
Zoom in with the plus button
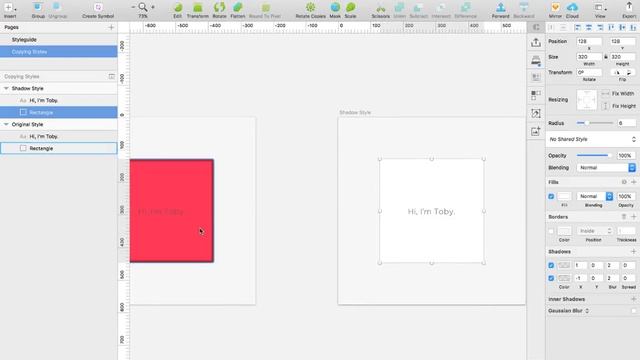pyautogui.click(x=153, y=7)
